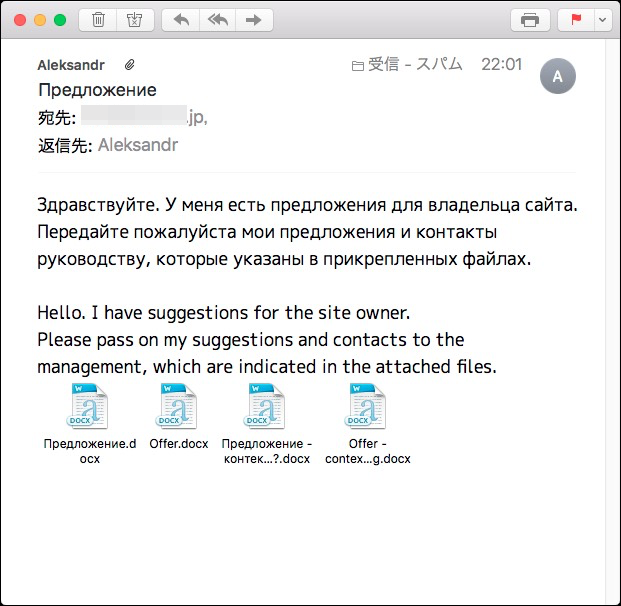Viewport: 621px width, 606px height.
Task: Expand the flag color dropdown arrow
Action: tap(601, 20)
